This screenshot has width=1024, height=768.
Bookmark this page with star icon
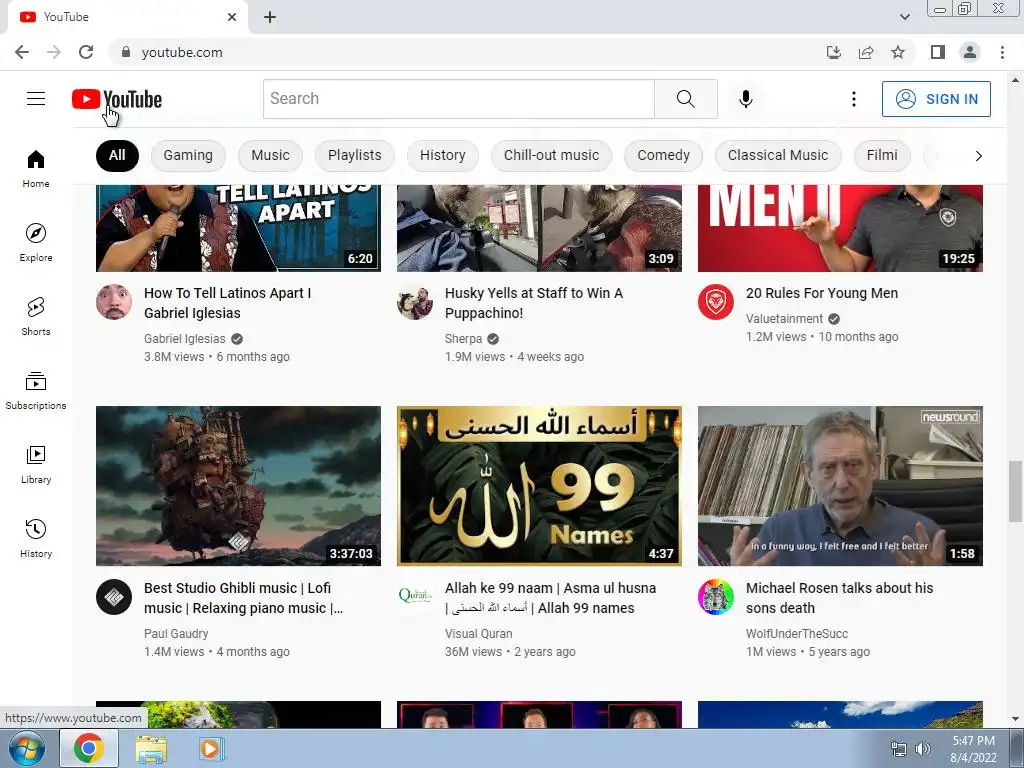(x=898, y=52)
